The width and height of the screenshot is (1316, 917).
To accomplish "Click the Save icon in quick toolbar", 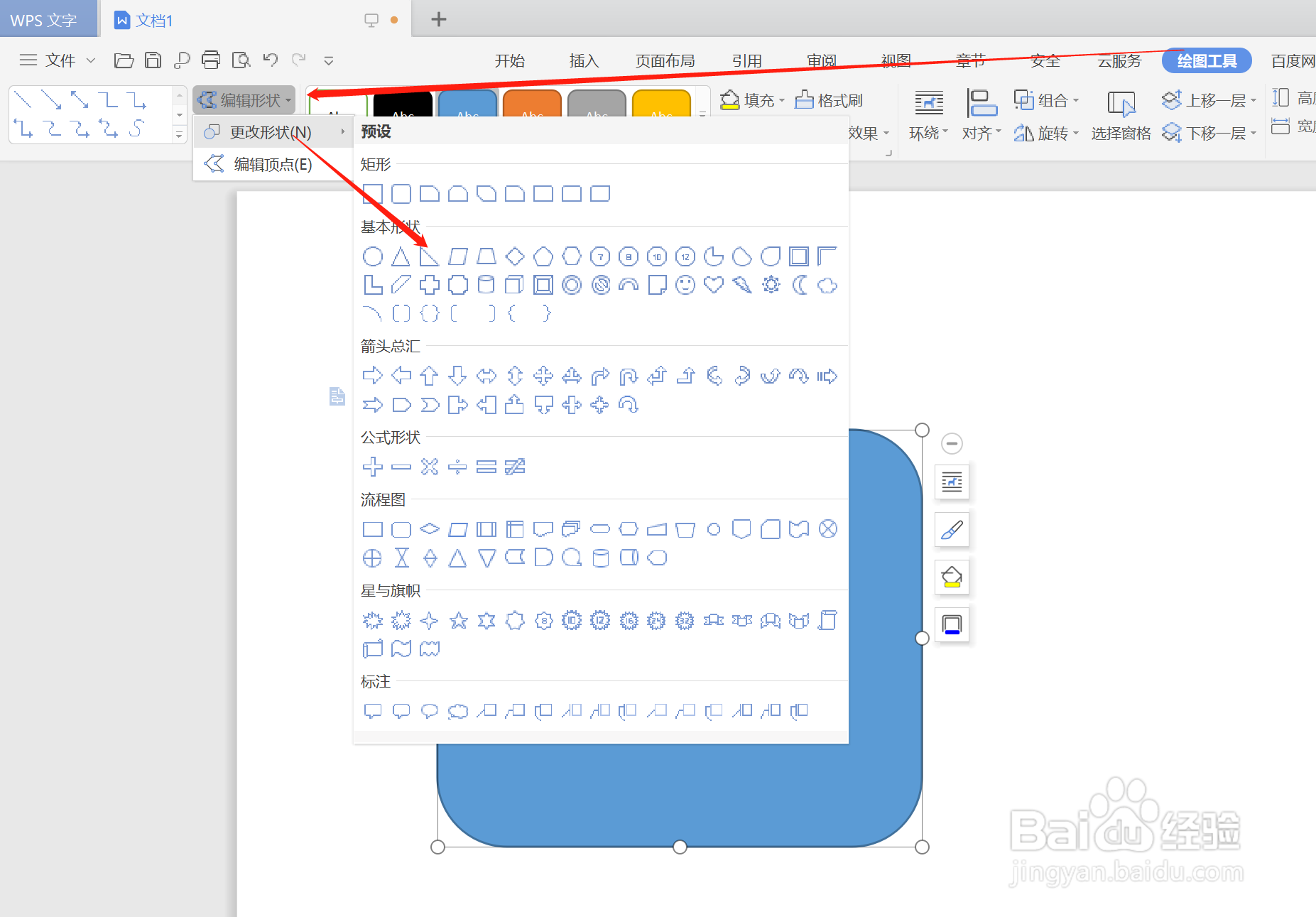I will (153, 60).
